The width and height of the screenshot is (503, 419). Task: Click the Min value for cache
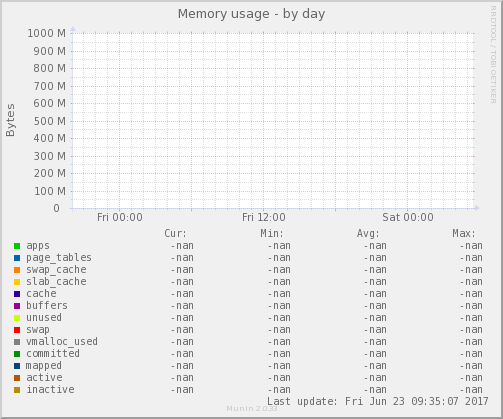[x=279, y=294]
